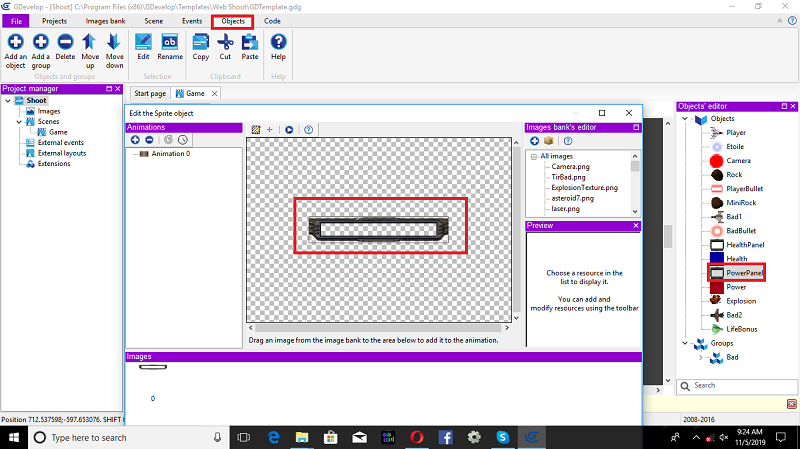Open image bank help icon
The width and height of the screenshot is (800, 449).
[x=568, y=141]
